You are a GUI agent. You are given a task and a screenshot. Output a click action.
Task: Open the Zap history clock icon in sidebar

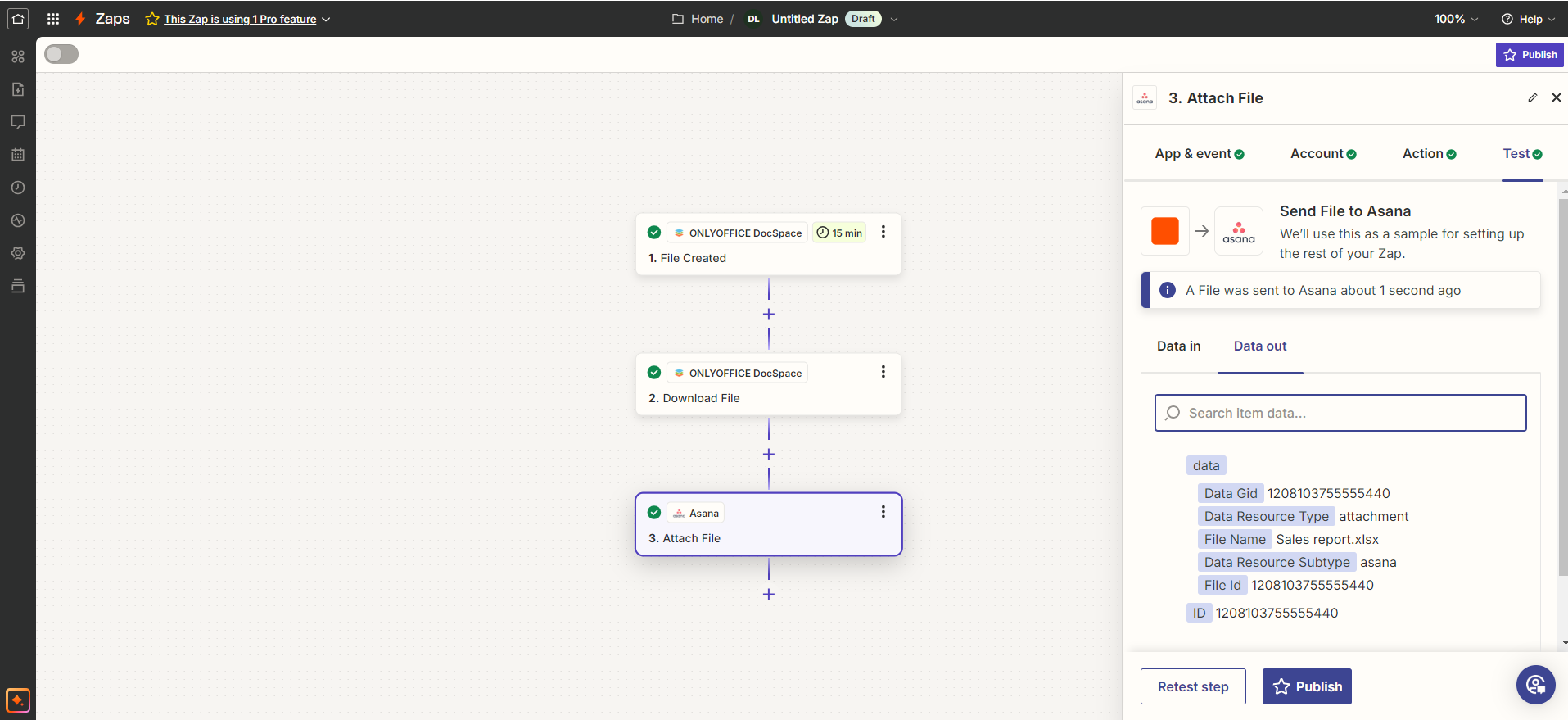[x=18, y=188]
